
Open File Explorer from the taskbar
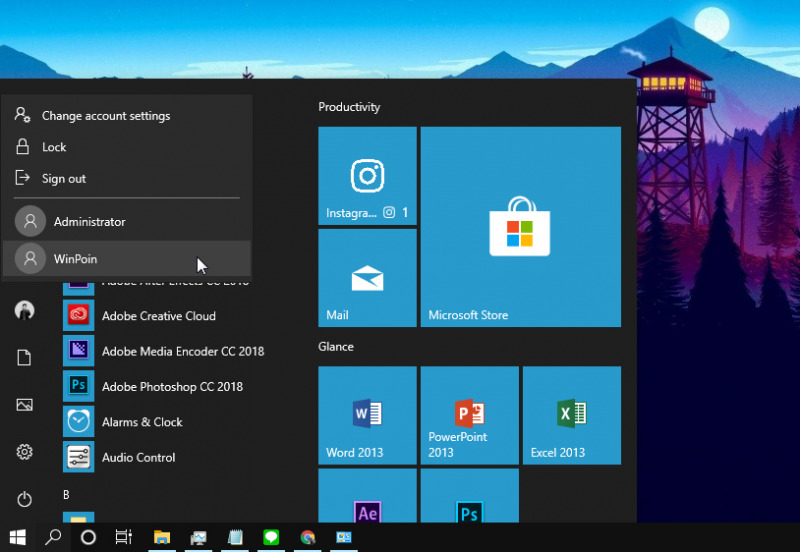[162, 537]
